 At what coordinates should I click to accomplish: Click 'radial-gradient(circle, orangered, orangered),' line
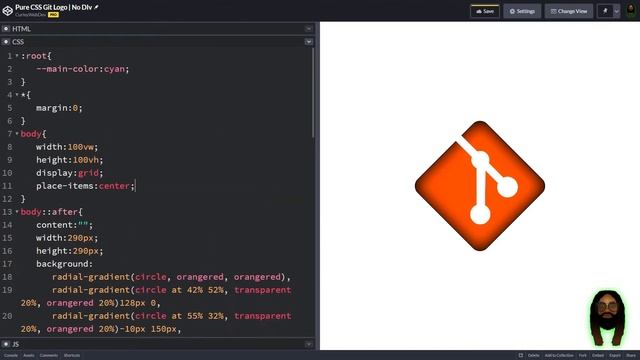click(x=171, y=277)
